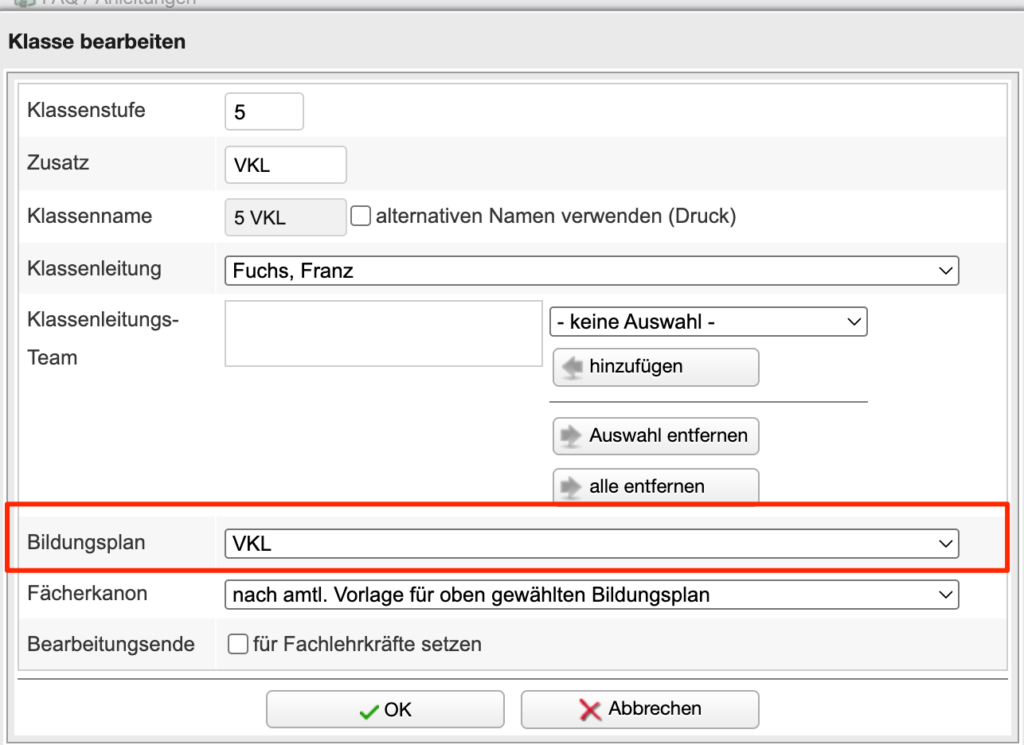
Task: Click the Bildungsplan row label
Action: 86,543
